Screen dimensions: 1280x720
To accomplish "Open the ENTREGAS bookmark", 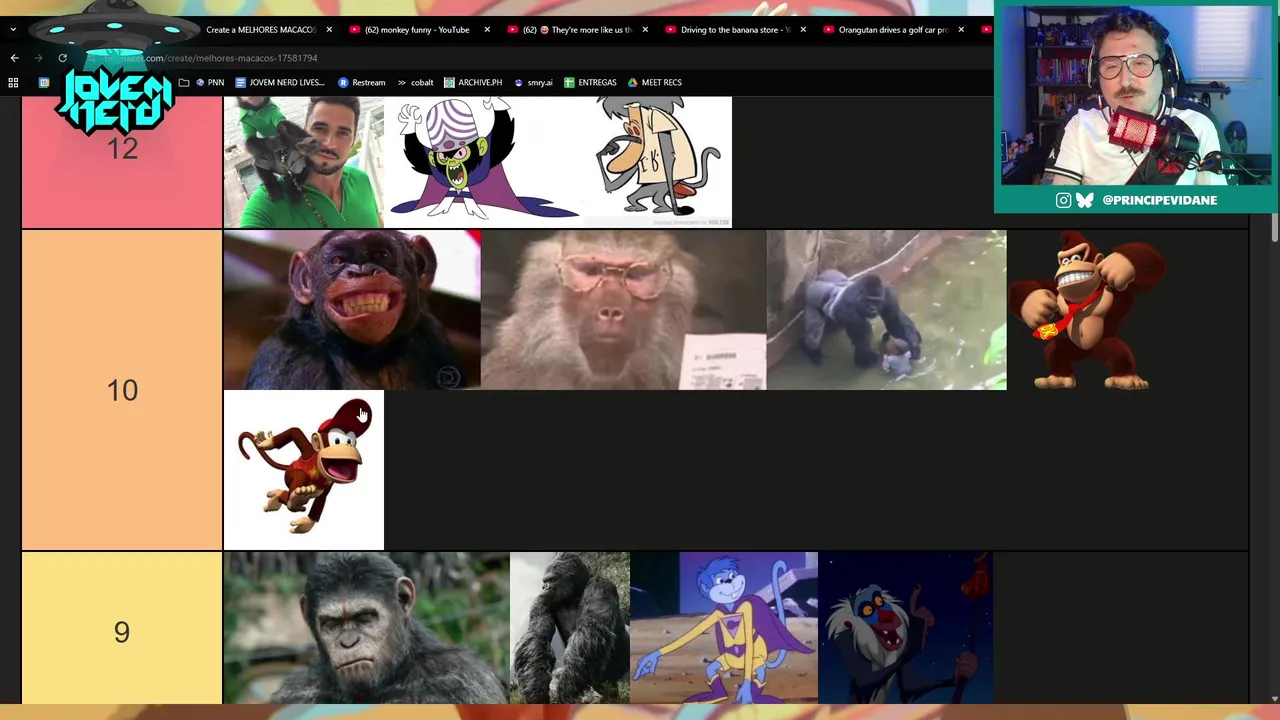I will pyautogui.click(x=590, y=82).
